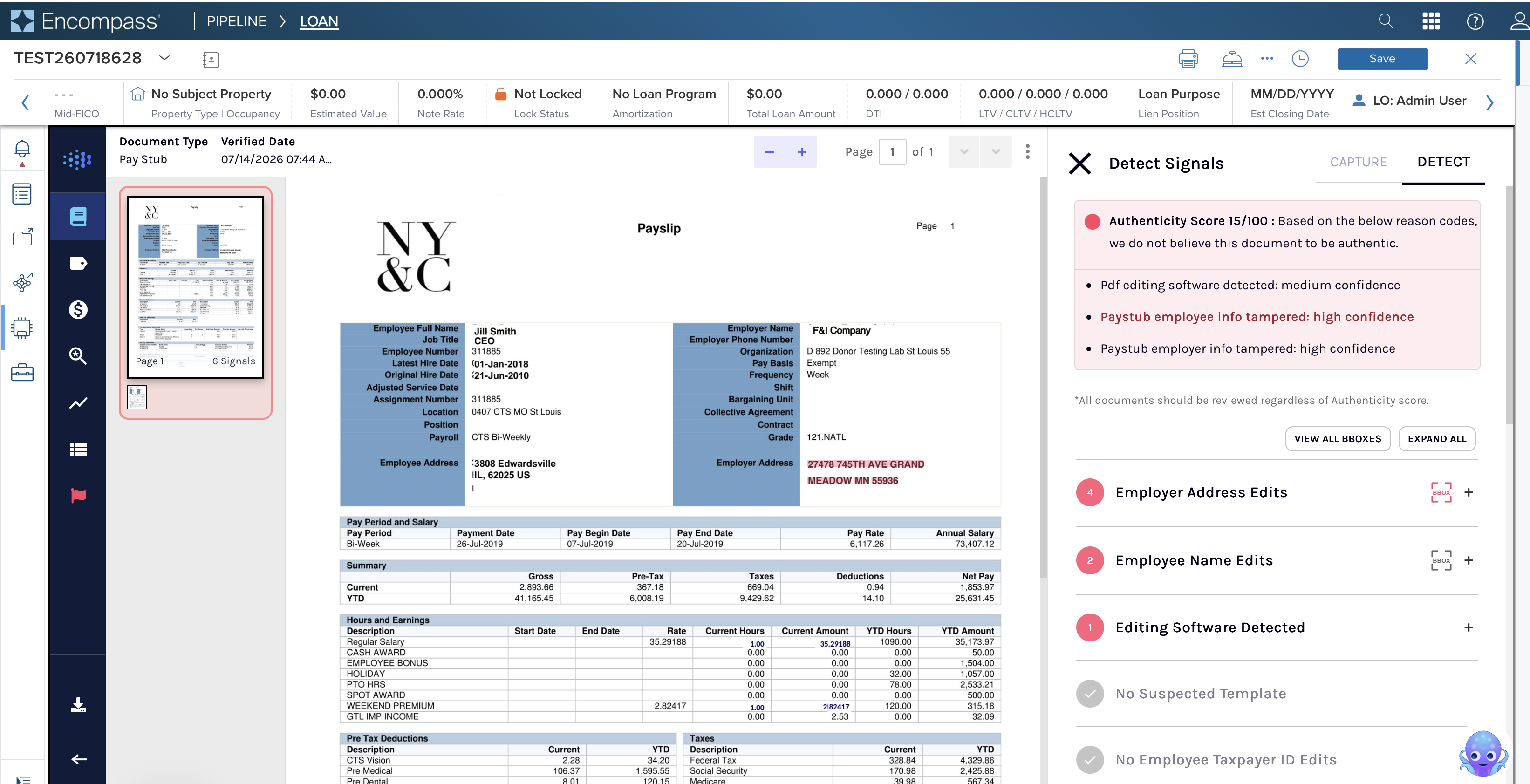
Task: Open the dollar sign icon in dark sidebar
Action: [x=78, y=309]
